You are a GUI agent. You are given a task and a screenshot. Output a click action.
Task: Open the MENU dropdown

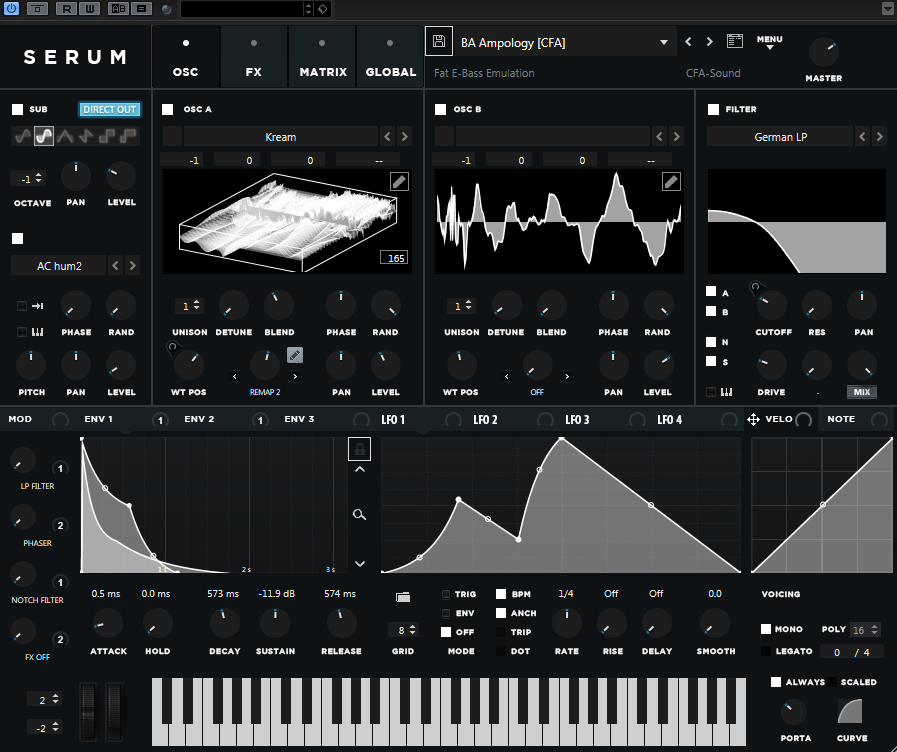point(769,42)
